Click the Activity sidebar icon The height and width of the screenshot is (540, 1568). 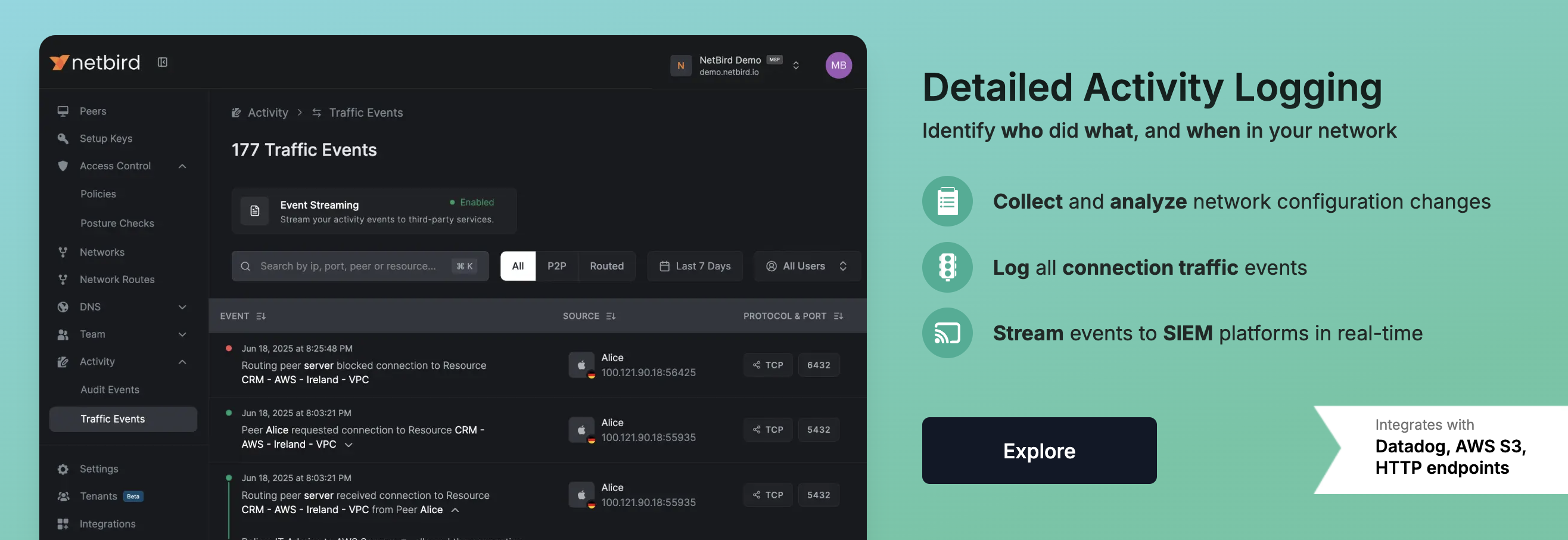click(63, 362)
